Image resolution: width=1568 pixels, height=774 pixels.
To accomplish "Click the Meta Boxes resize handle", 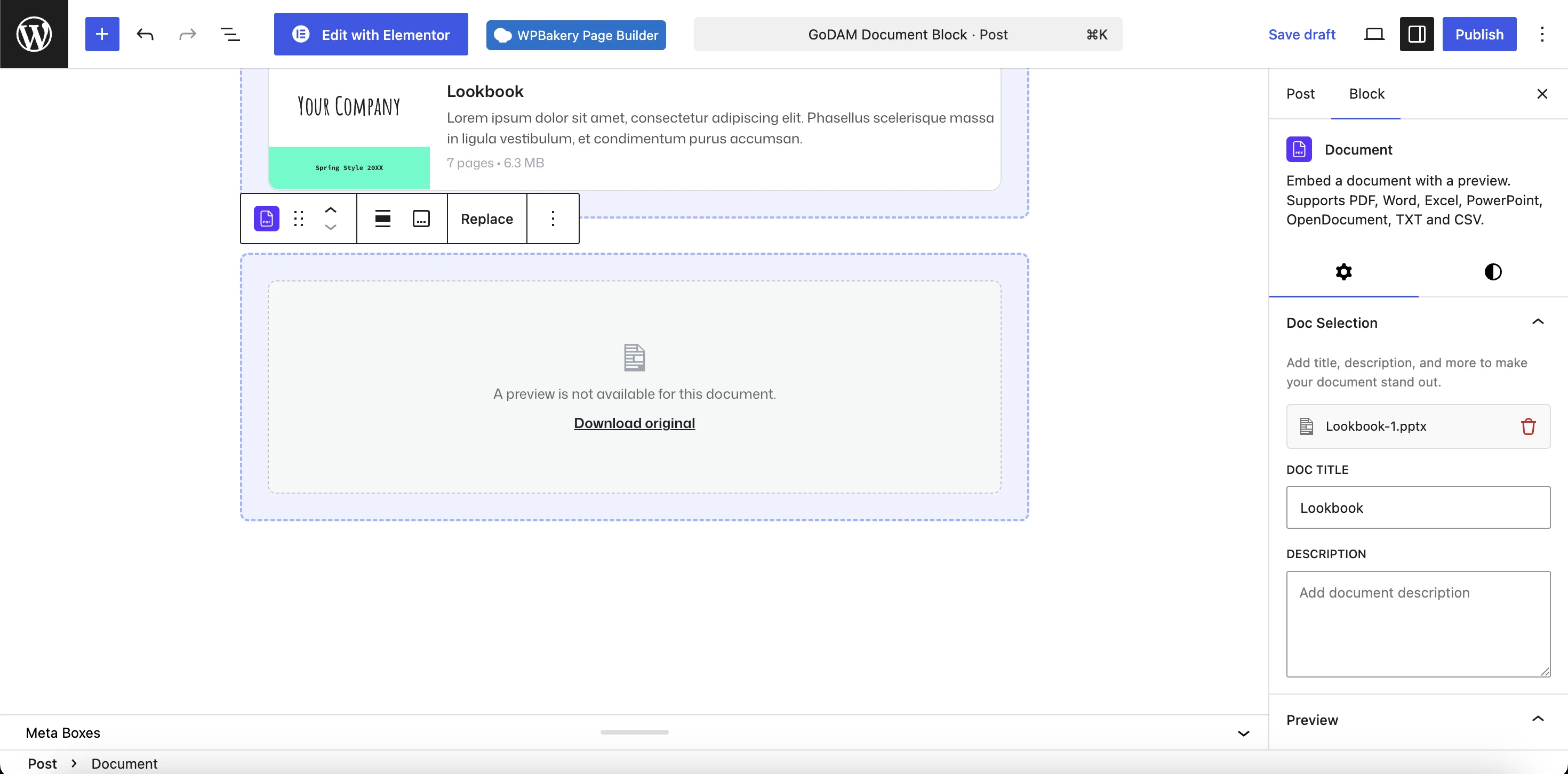I will point(634,732).
